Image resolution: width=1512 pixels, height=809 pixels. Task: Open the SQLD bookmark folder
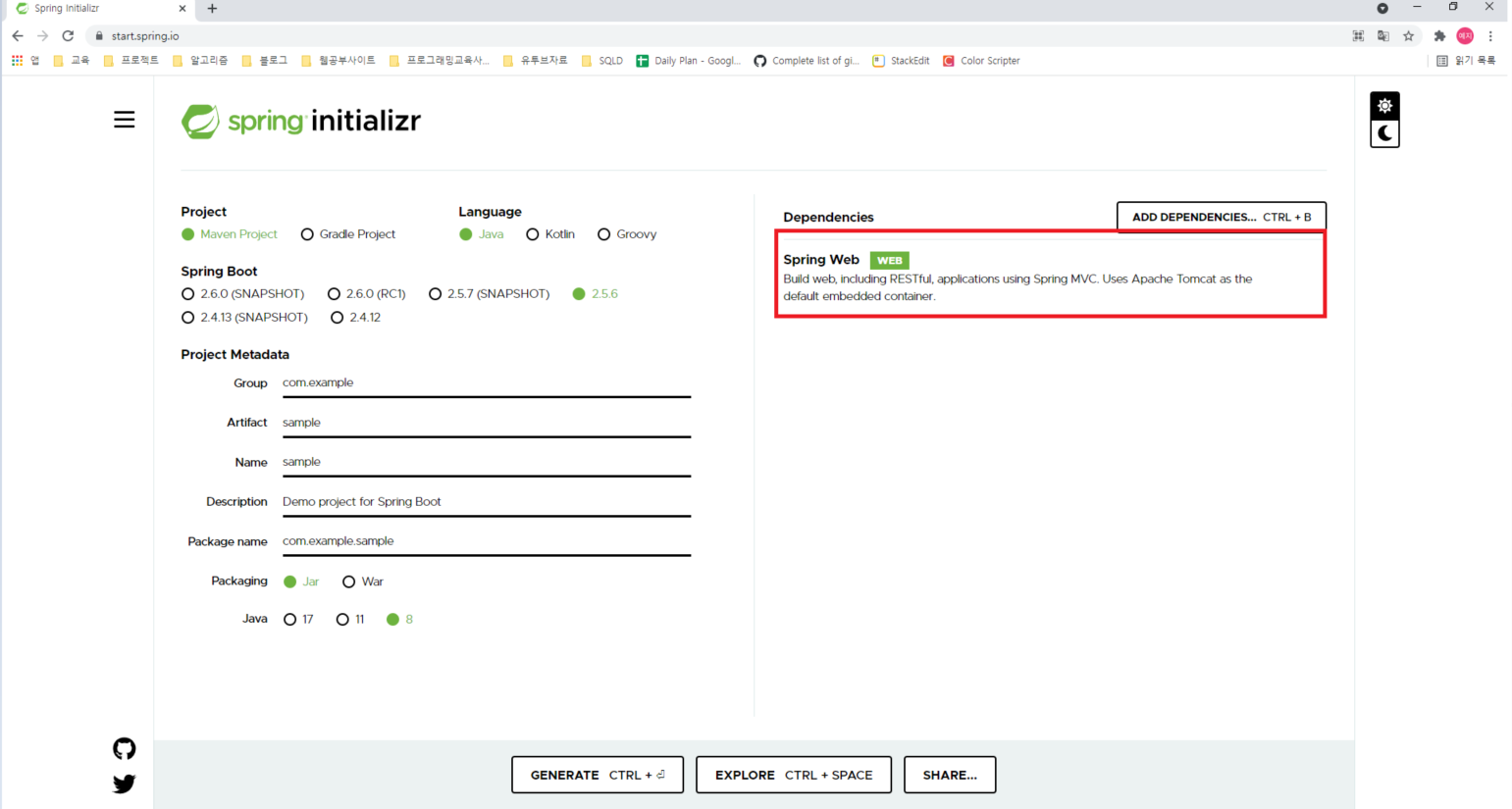click(x=601, y=61)
